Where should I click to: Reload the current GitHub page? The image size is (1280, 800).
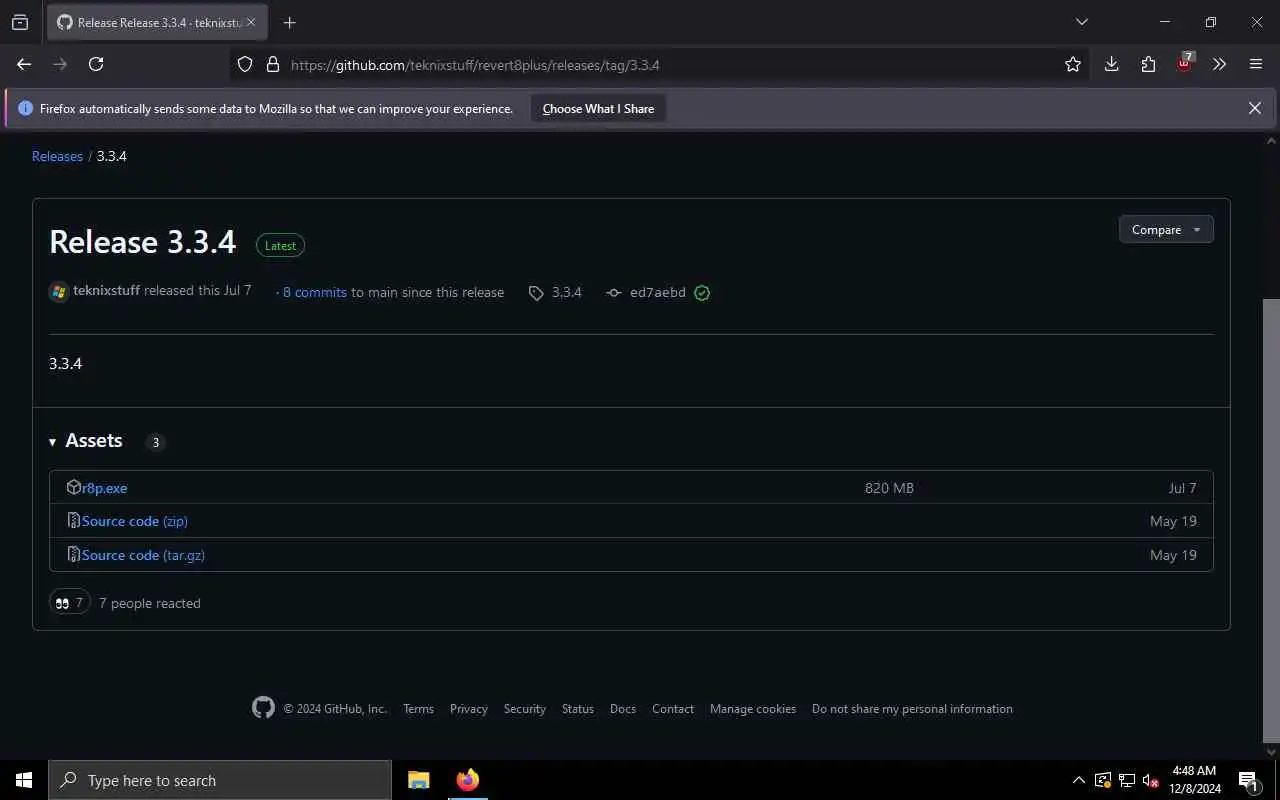(x=96, y=64)
